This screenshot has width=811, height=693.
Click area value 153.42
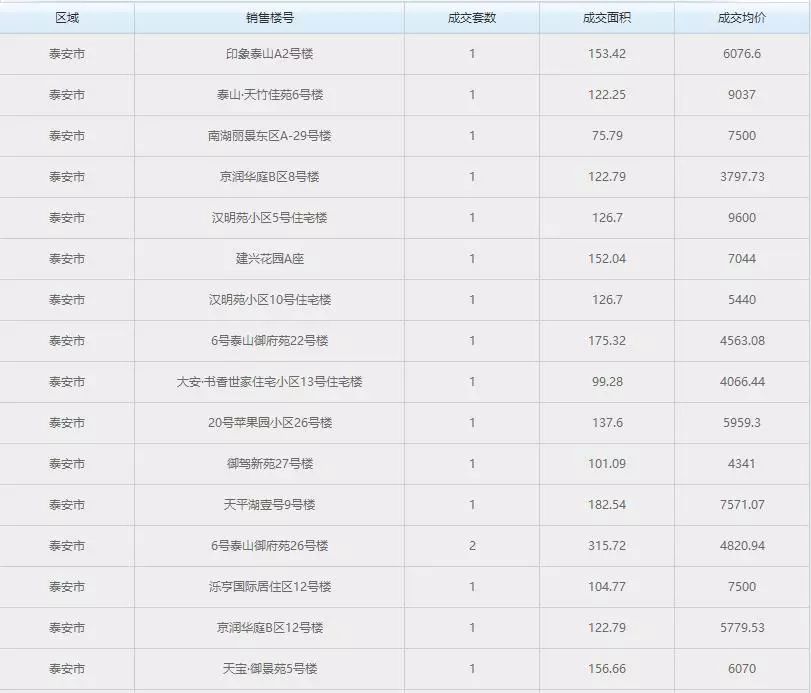(607, 54)
